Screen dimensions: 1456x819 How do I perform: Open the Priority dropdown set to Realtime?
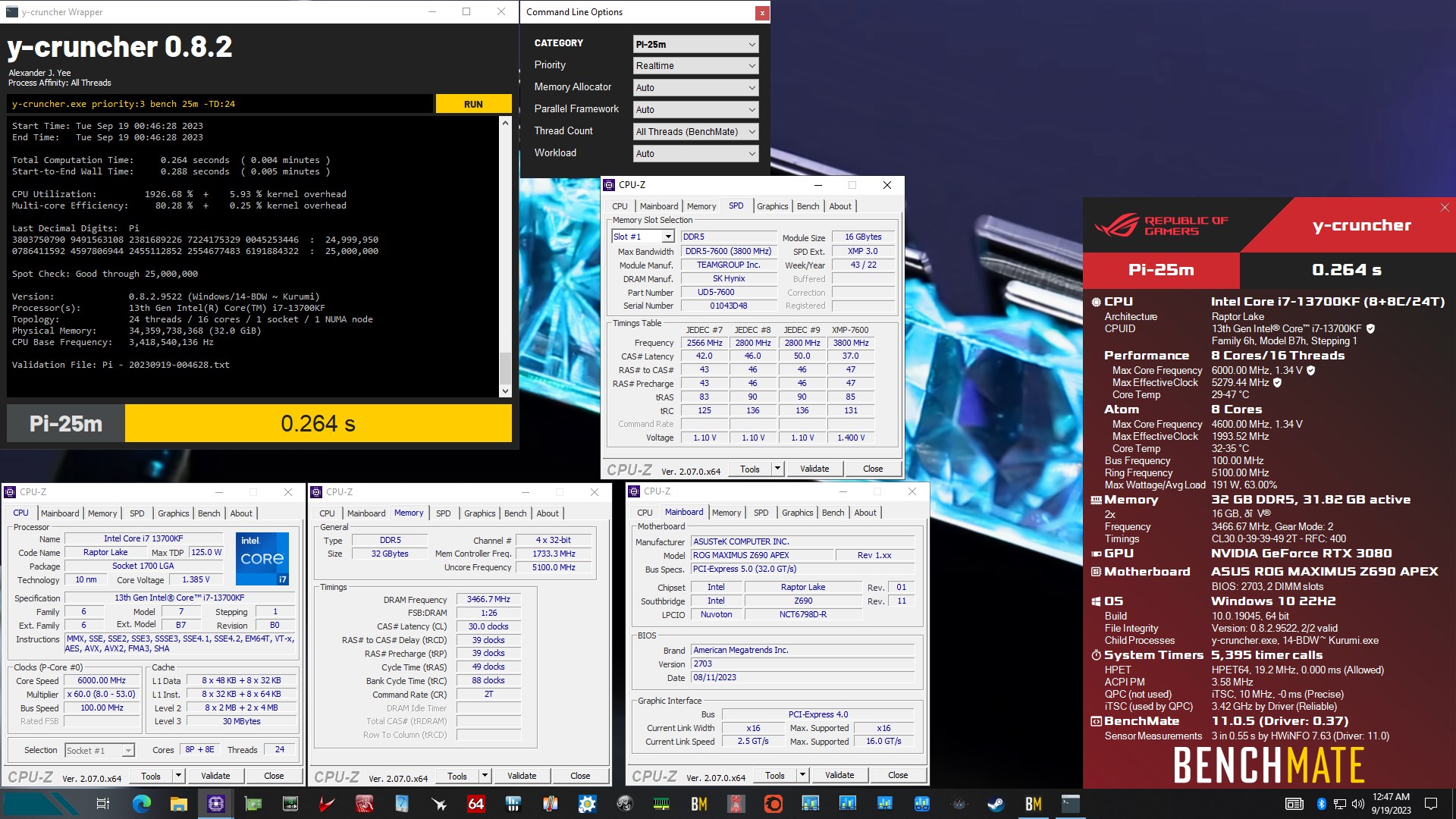695,66
